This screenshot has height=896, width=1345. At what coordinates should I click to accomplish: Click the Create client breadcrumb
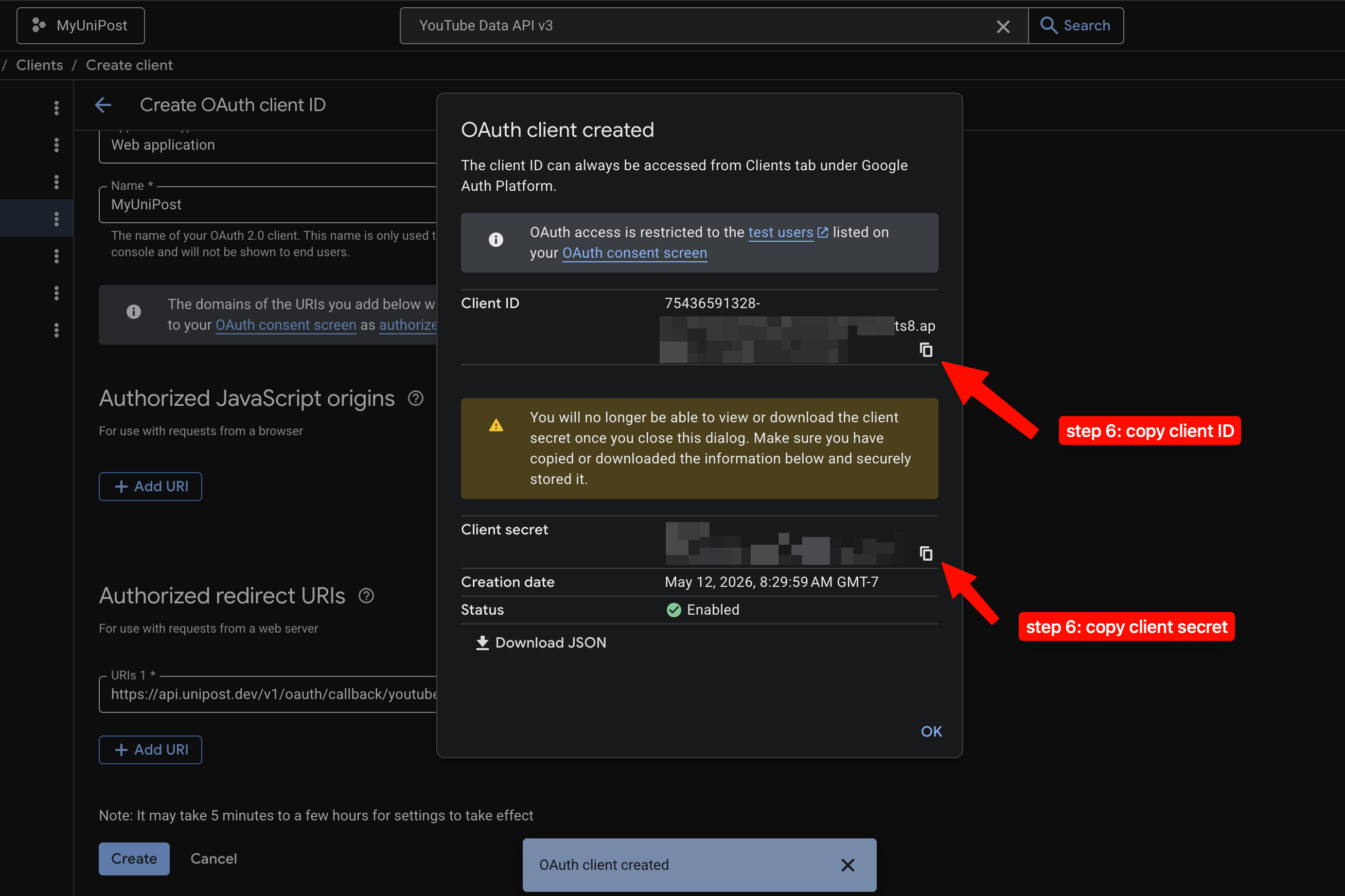(129, 65)
